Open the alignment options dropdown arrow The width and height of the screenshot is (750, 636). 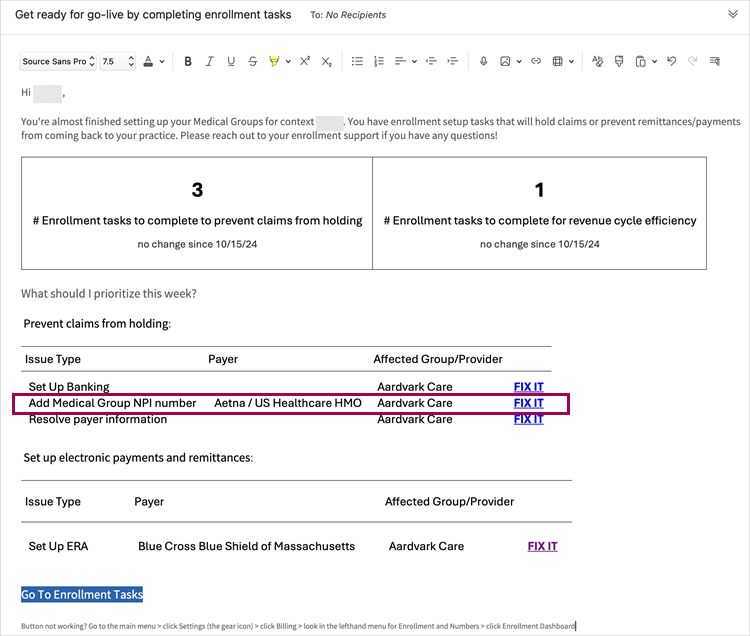click(x=414, y=61)
